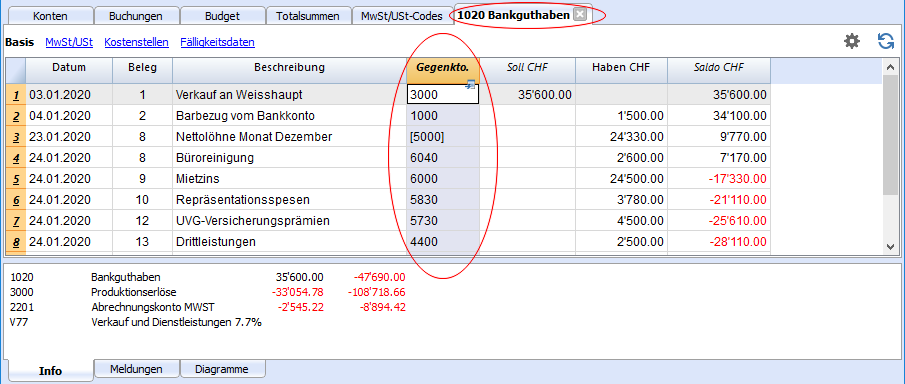The image size is (905, 384).
Task: Click the table's scroll up arrow
Action: (891, 66)
